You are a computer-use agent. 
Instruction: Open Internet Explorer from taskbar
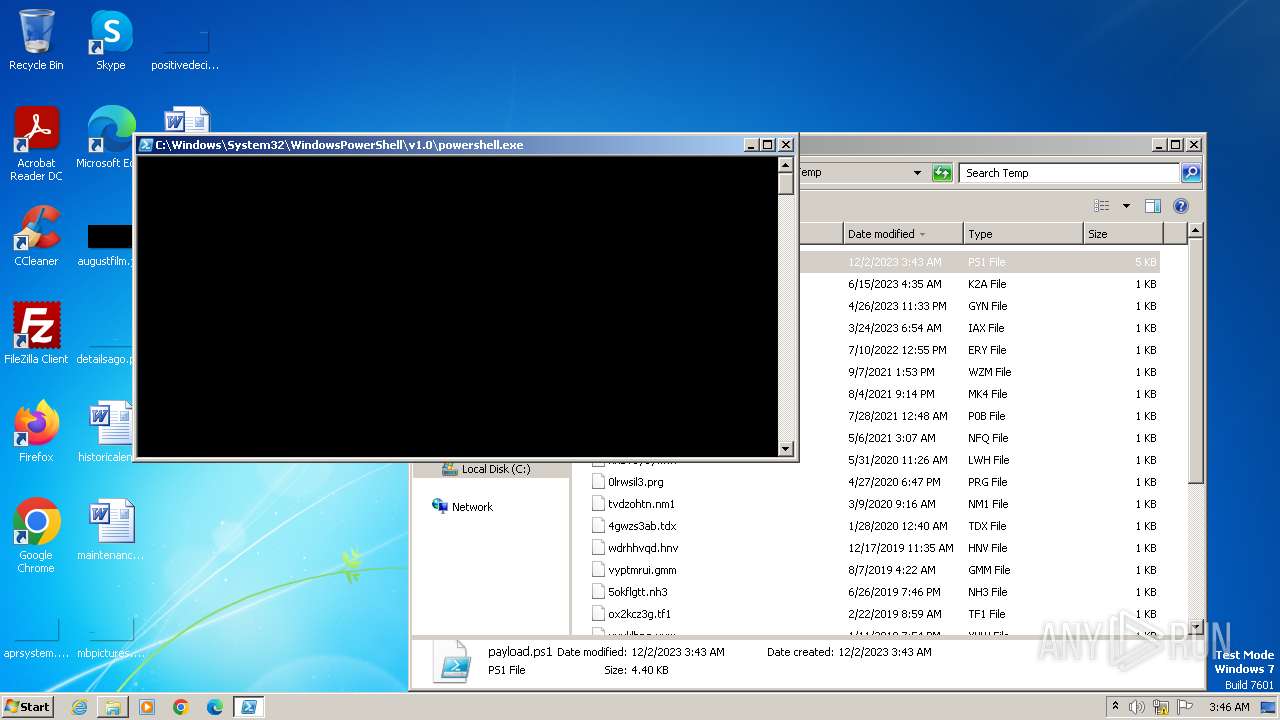pos(79,707)
